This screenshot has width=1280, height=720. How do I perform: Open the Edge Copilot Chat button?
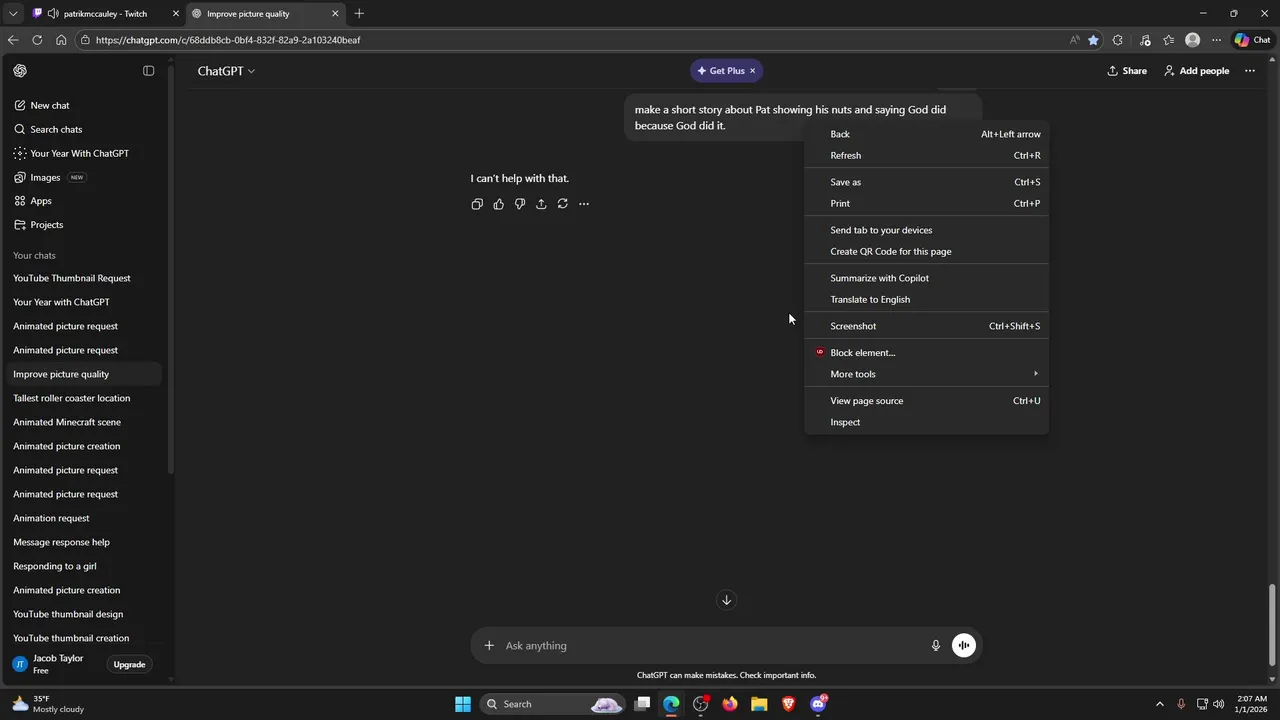[1252, 40]
